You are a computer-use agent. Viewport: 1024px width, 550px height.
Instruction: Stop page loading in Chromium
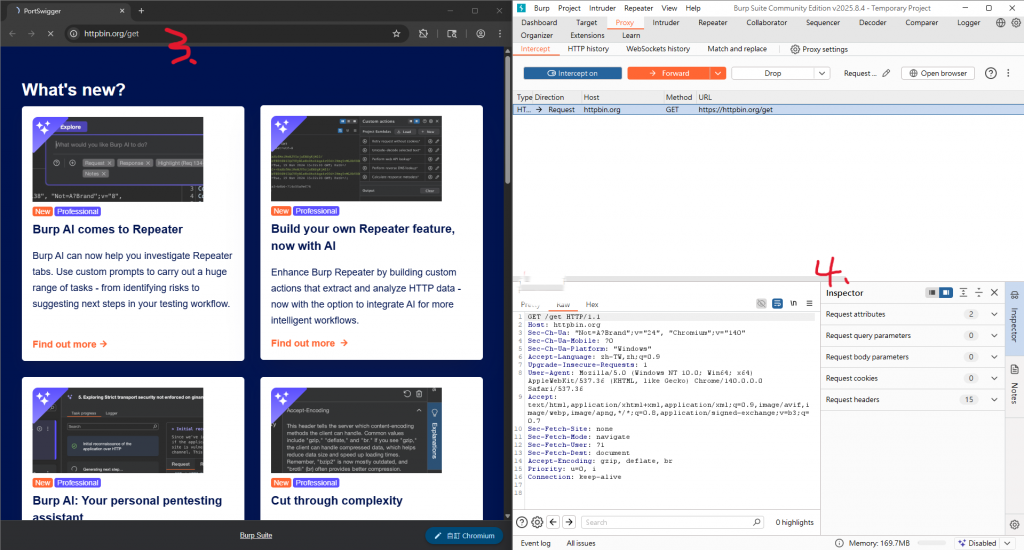pos(50,33)
